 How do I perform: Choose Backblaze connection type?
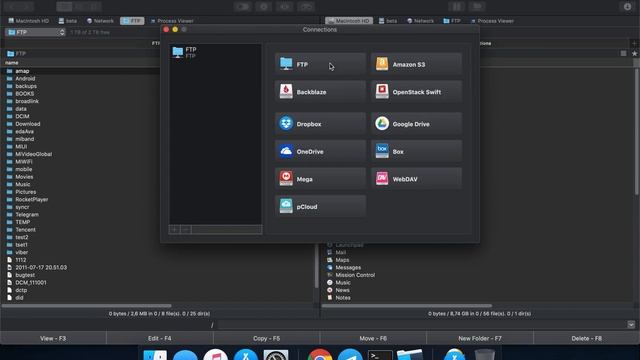pos(320,92)
